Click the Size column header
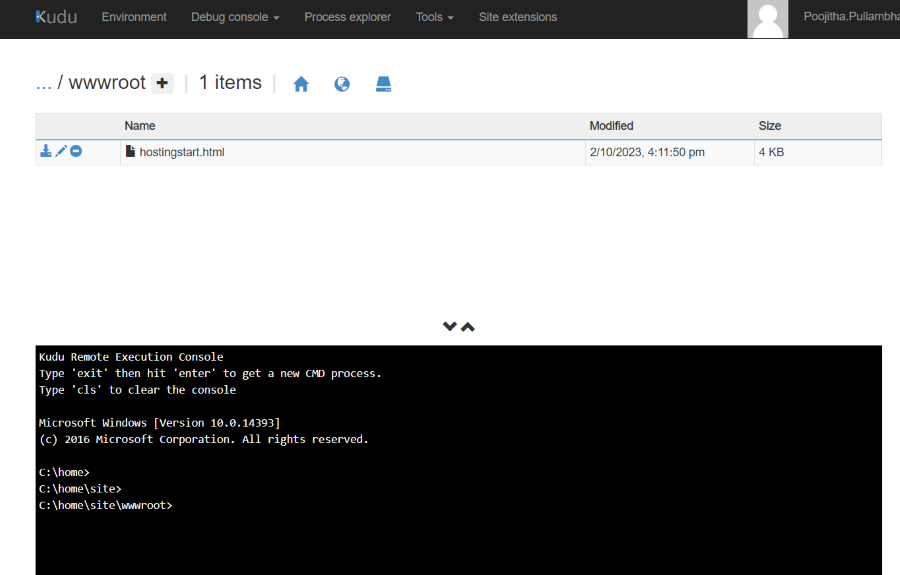Viewport: 900px width, 575px height. (770, 126)
